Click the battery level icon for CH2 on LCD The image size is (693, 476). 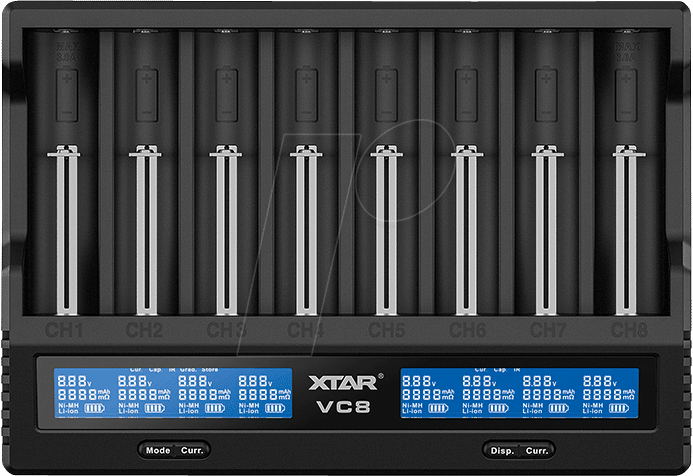[155, 407]
